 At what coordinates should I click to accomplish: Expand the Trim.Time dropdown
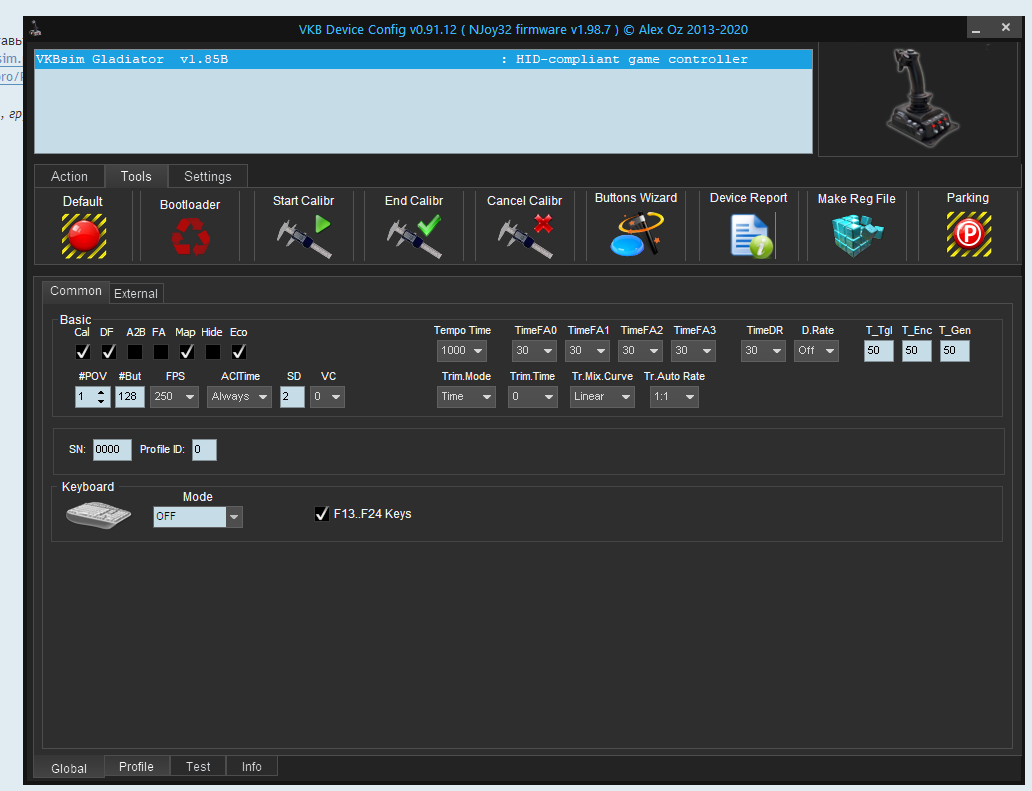click(533, 397)
